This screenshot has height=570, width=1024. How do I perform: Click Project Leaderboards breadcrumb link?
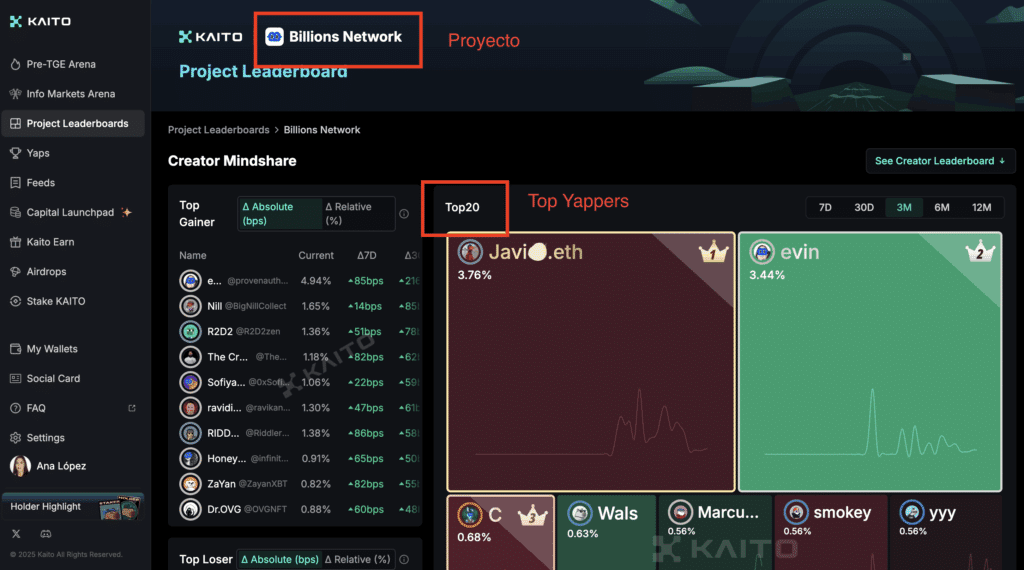(x=219, y=130)
